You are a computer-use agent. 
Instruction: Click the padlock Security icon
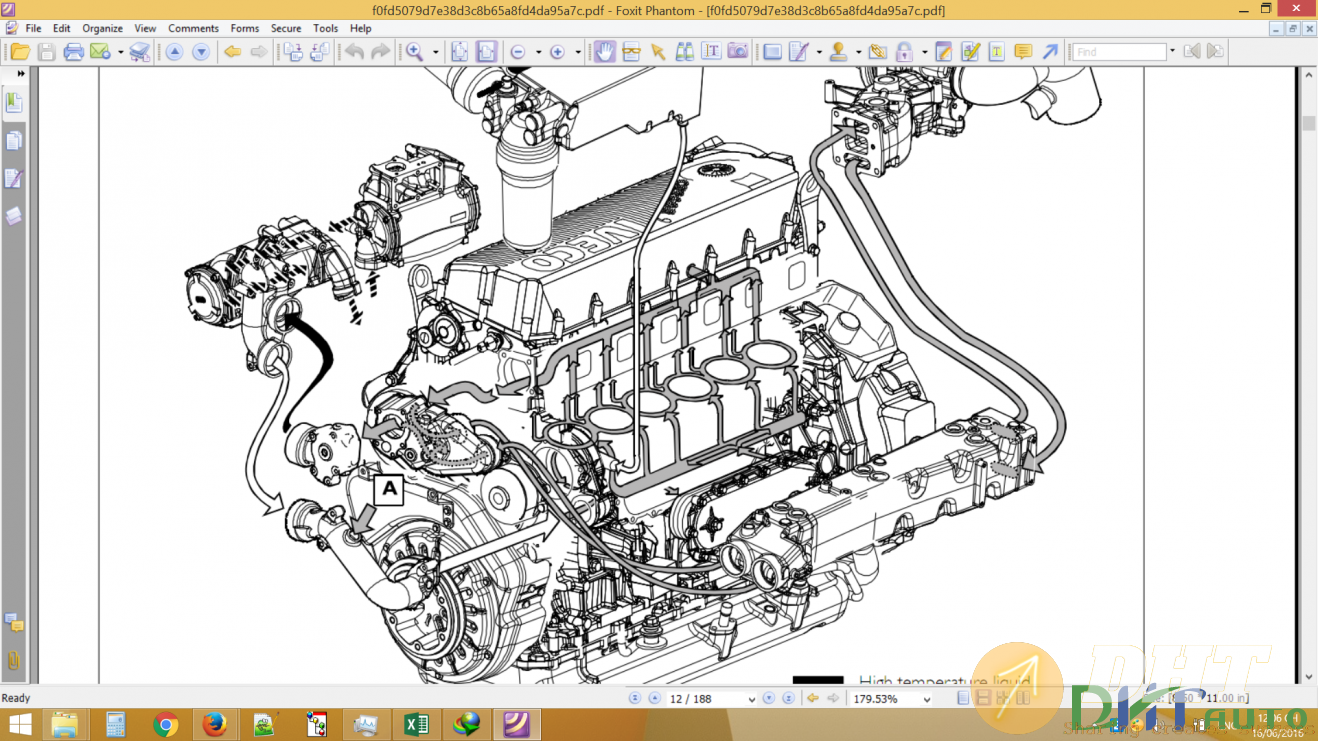click(904, 52)
